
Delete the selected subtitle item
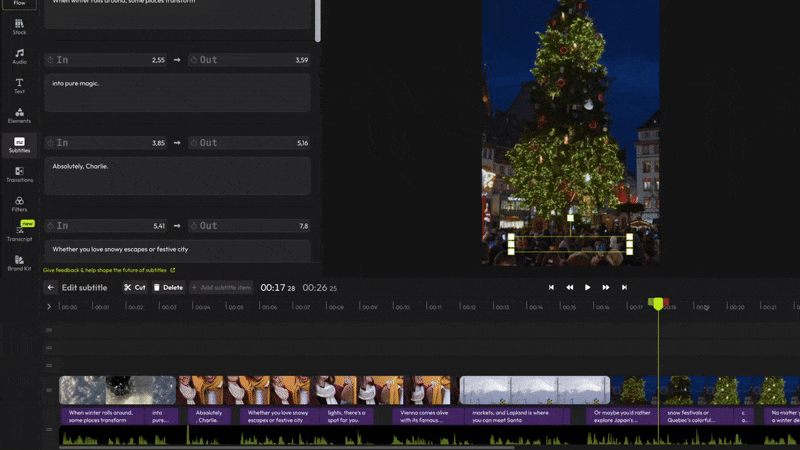pyautogui.click(x=167, y=288)
